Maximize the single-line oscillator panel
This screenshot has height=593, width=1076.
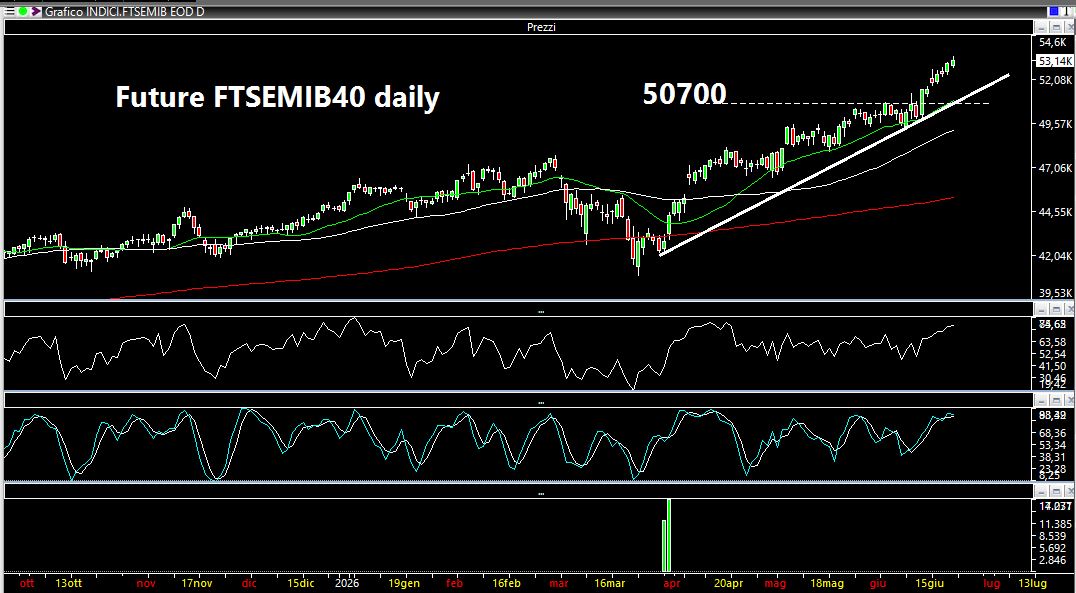(1055, 310)
